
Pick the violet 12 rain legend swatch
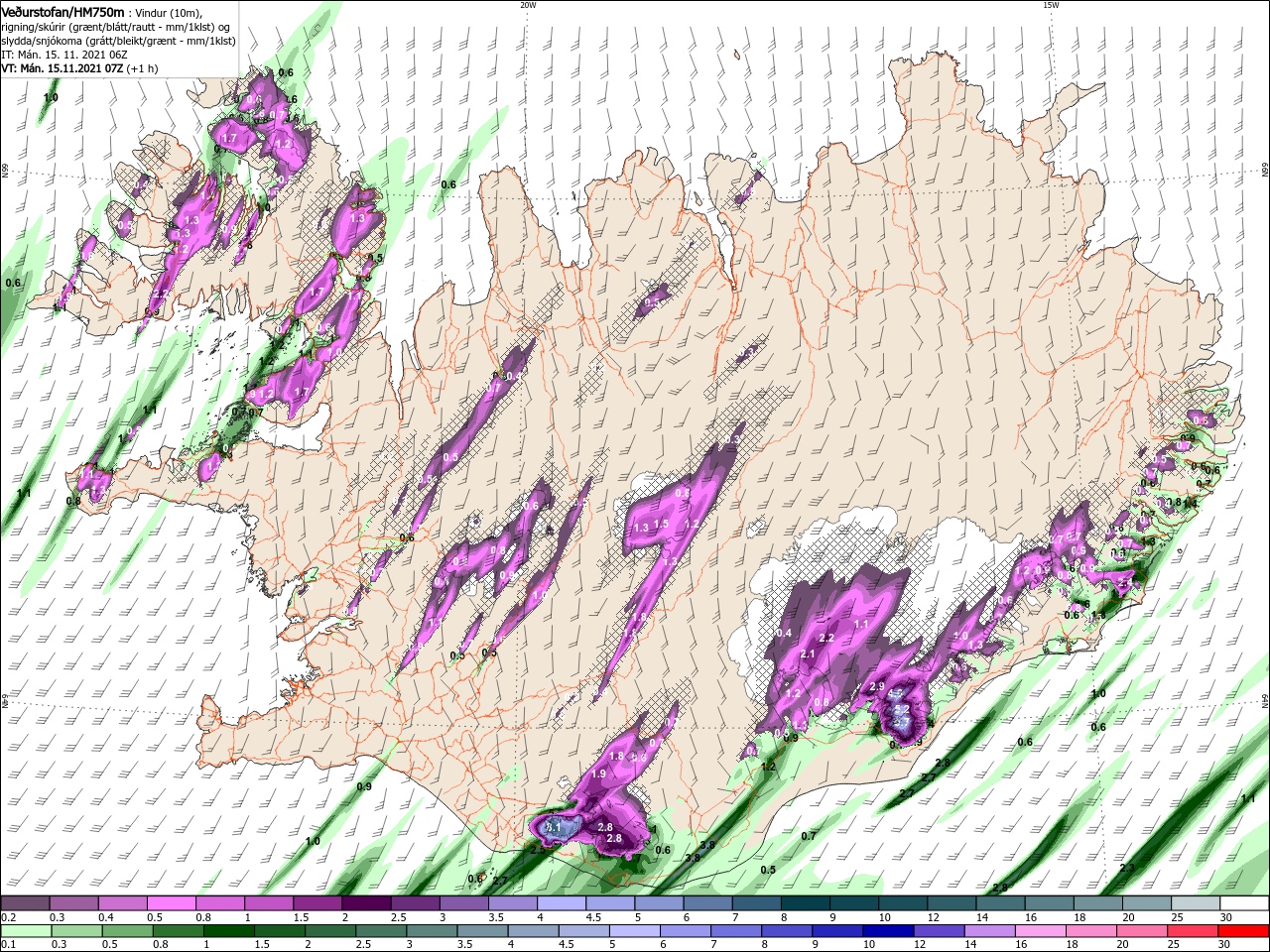pyautogui.click(x=939, y=931)
